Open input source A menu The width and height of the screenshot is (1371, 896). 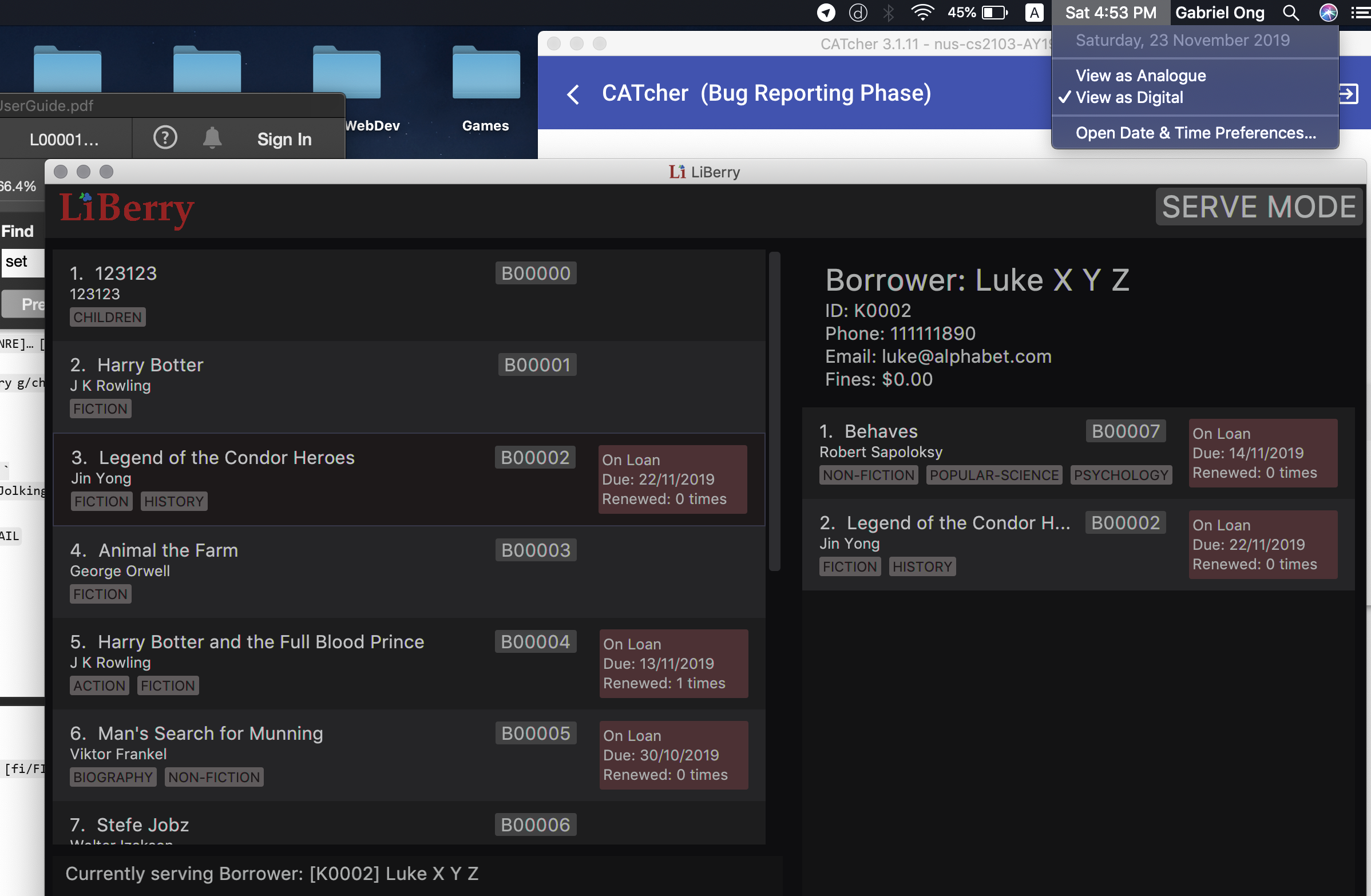point(1034,13)
